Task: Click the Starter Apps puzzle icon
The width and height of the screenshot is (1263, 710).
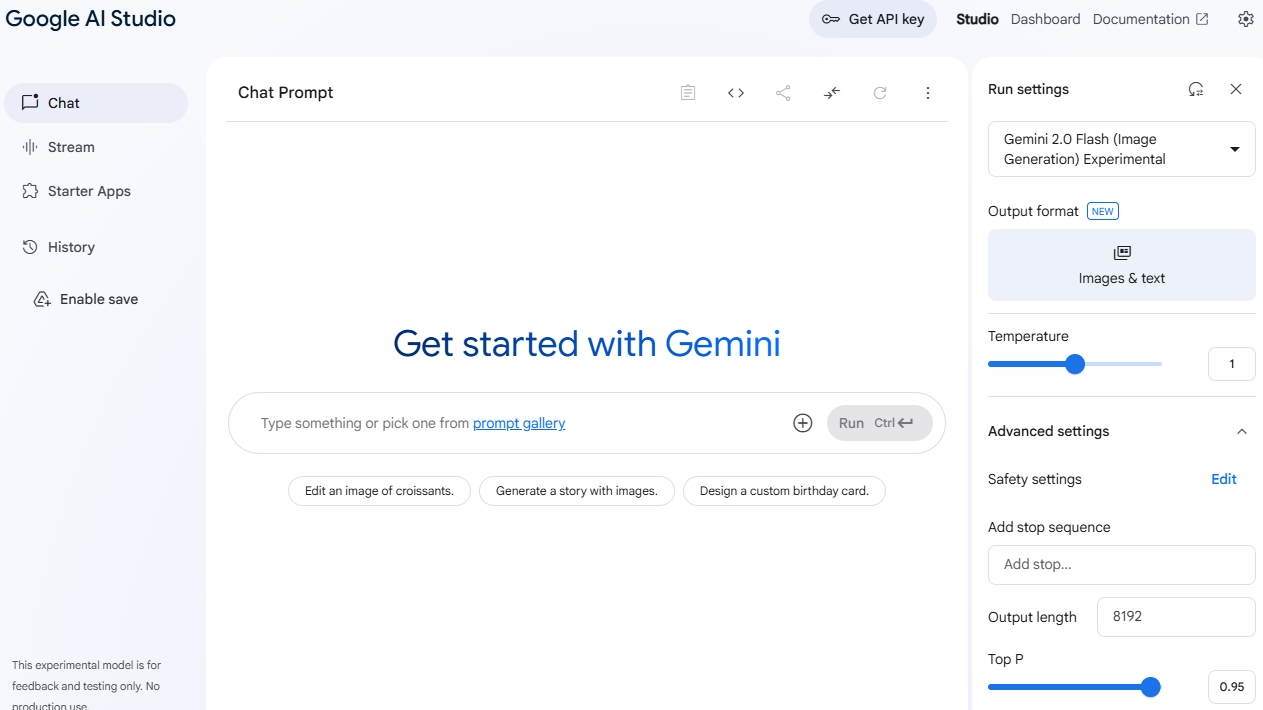Action: [x=30, y=191]
